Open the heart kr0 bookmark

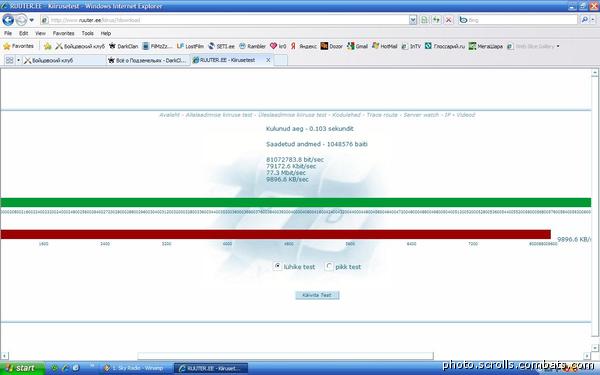pyautogui.click(x=278, y=46)
